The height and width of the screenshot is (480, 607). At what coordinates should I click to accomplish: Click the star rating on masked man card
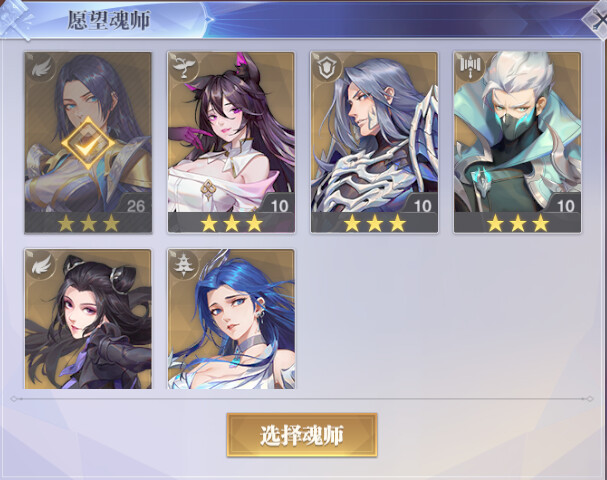pos(517,223)
